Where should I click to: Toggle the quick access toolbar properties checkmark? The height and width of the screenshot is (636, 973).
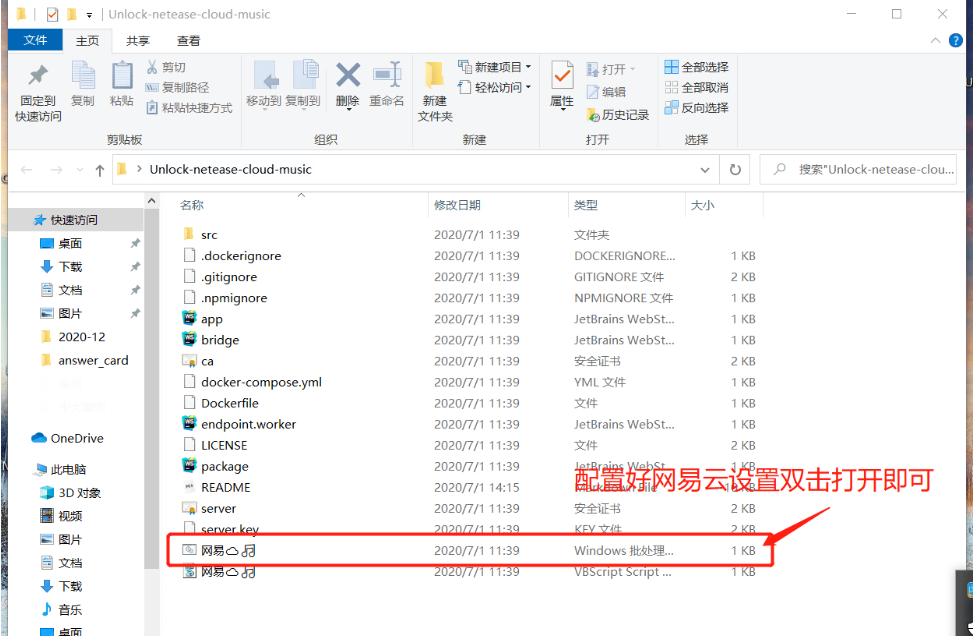52,14
